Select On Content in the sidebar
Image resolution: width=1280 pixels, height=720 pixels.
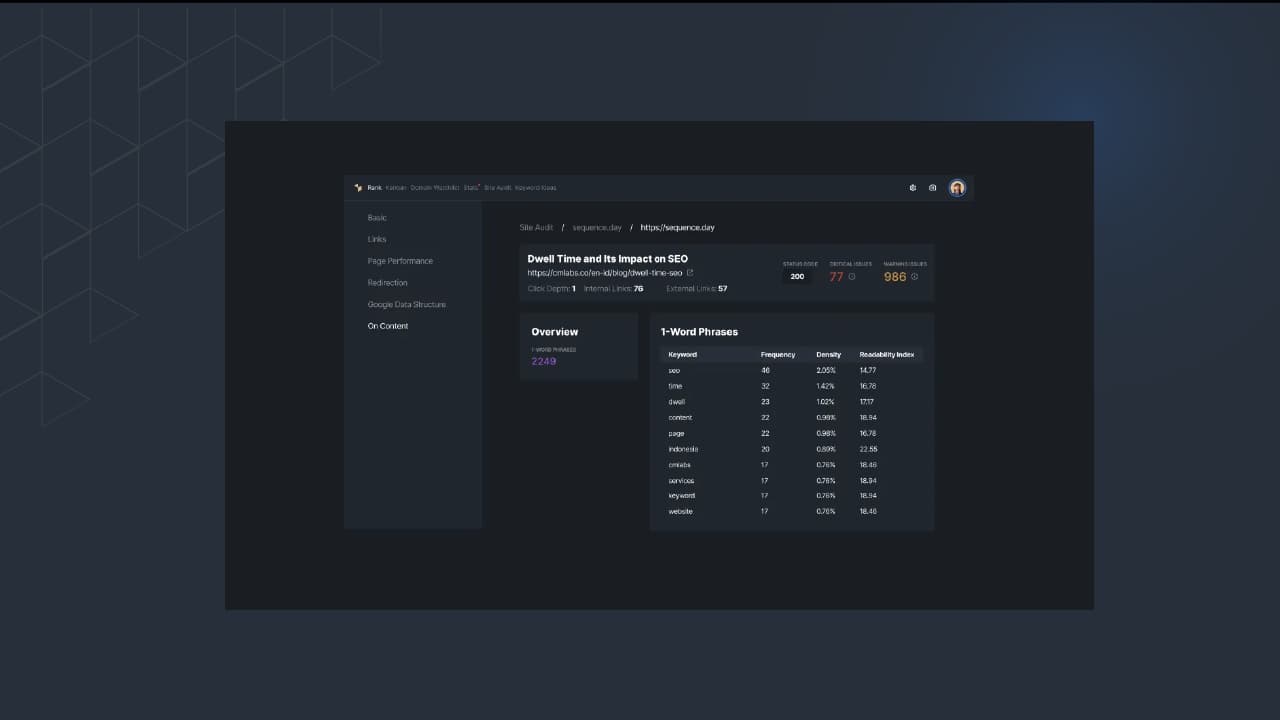388,326
